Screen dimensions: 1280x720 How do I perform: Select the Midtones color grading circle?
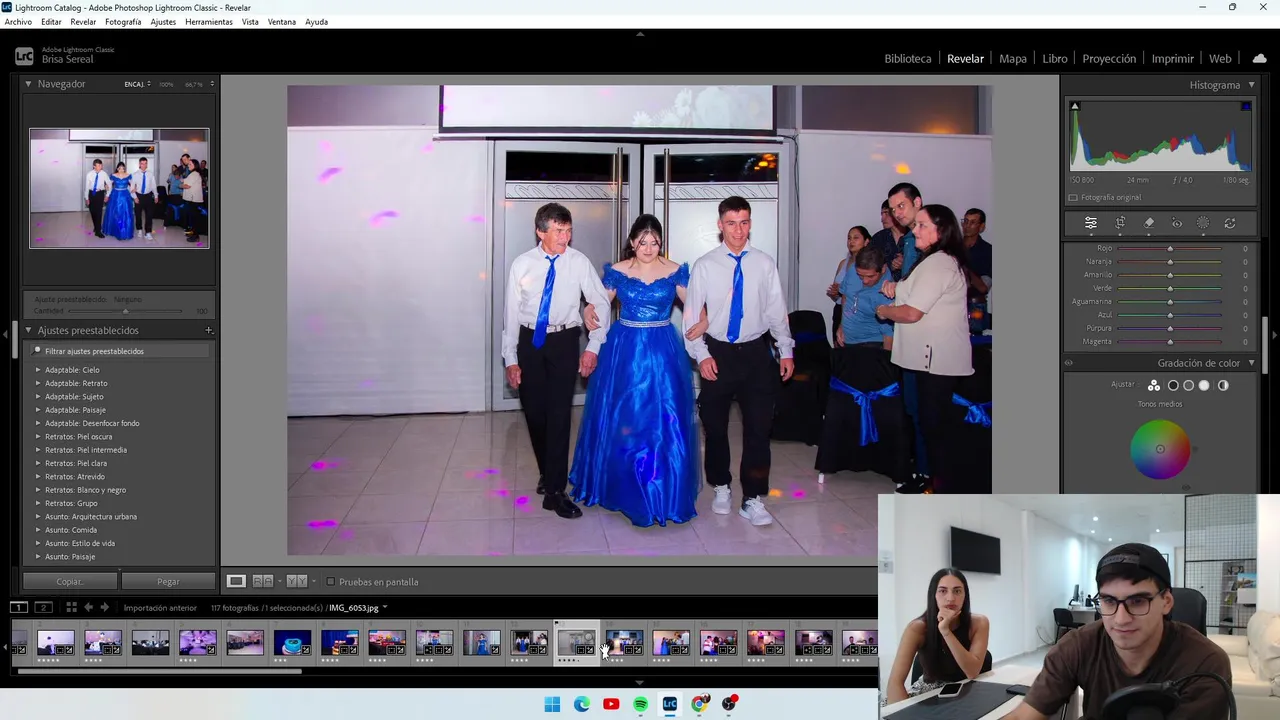pos(1188,385)
